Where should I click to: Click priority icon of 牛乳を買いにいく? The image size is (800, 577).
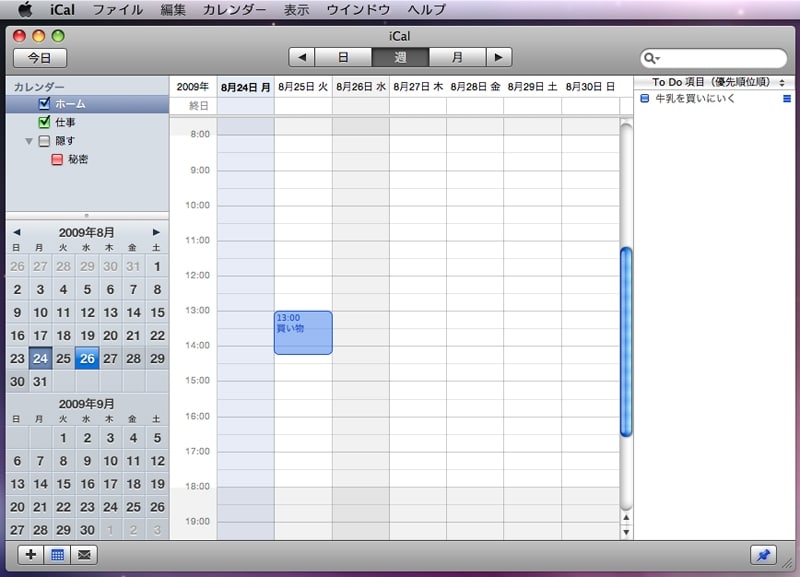(x=787, y=98)
